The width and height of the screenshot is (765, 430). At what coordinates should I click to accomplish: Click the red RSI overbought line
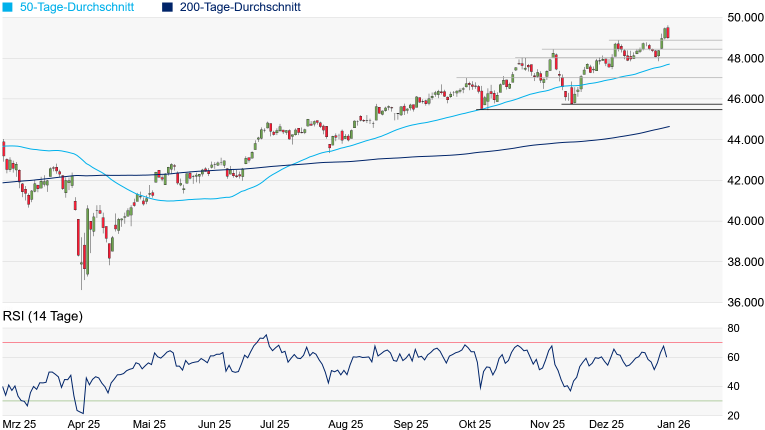pyautogui.click(x=400, y=343)
